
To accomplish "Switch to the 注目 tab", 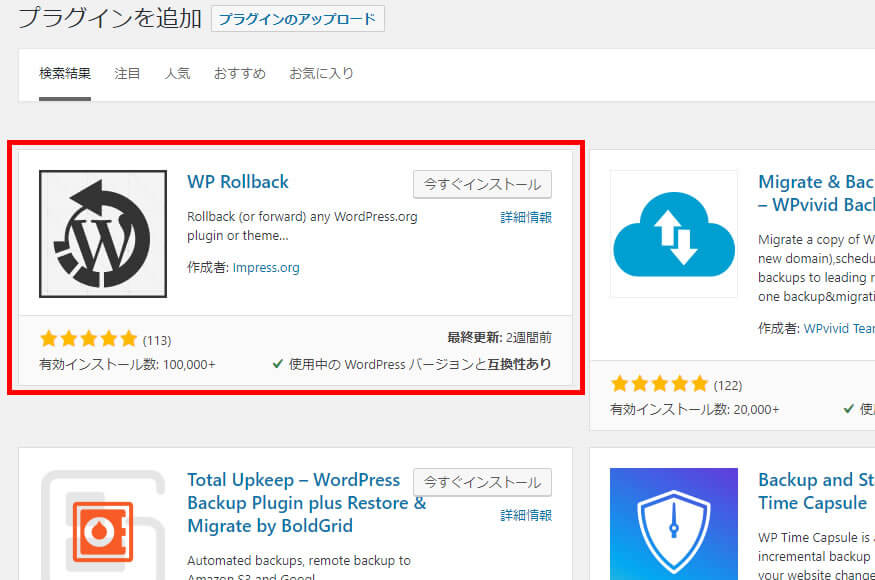I will [x=127, y=73].
